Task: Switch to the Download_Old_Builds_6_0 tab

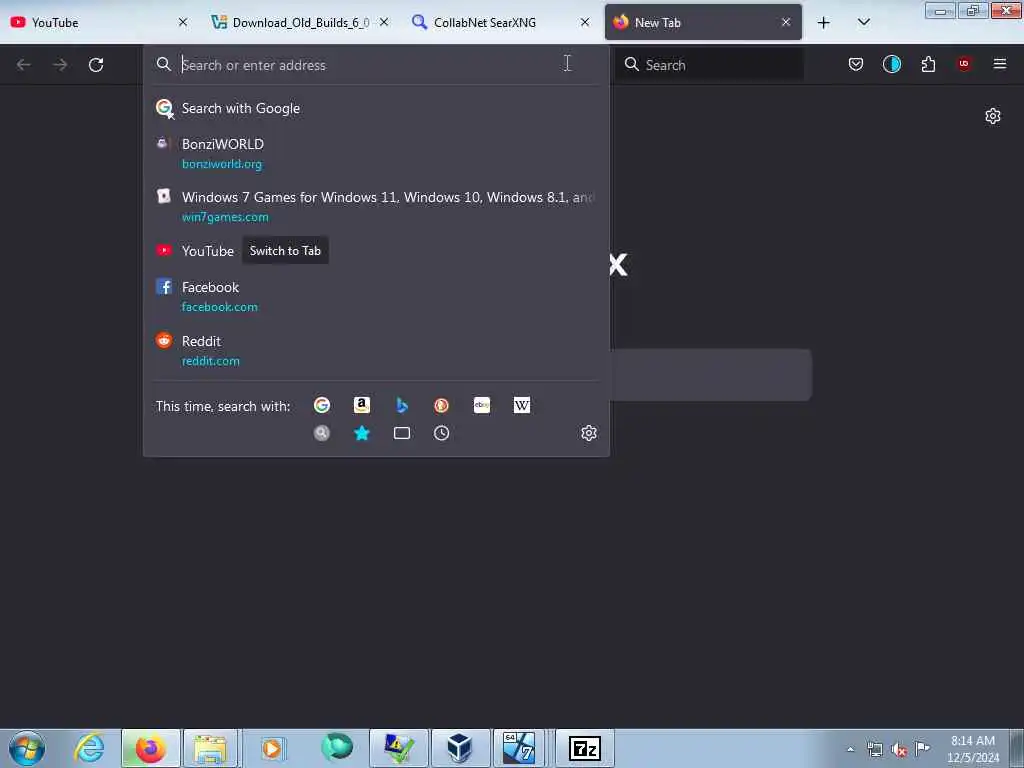Action: coord(299,22)
